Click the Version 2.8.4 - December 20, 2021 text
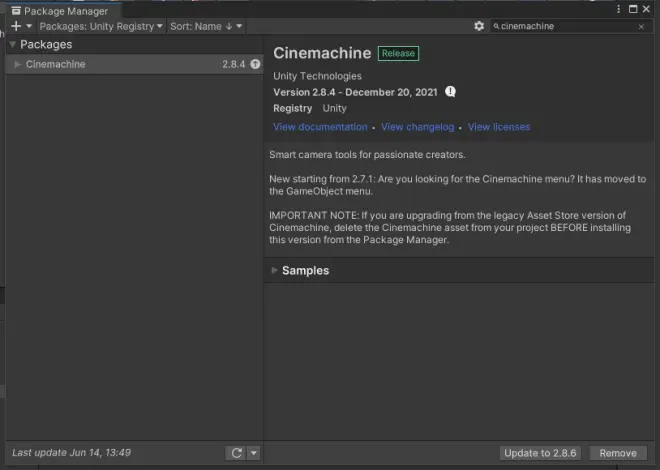The height and width of the screenshot is (470, 660). coord(355,92)
